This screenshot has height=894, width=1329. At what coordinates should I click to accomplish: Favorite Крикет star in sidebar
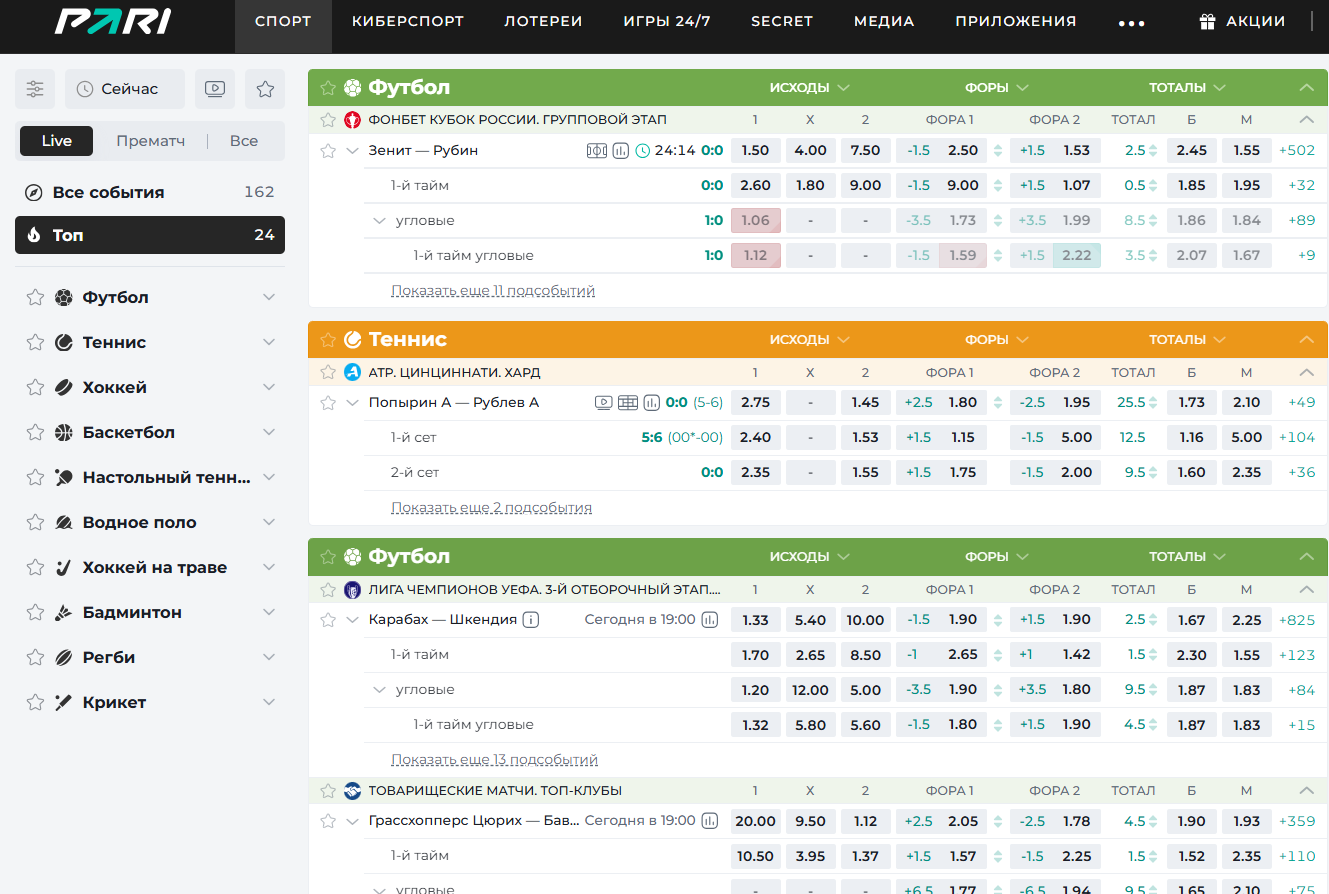pyautogui.click(x=35, y=702)
